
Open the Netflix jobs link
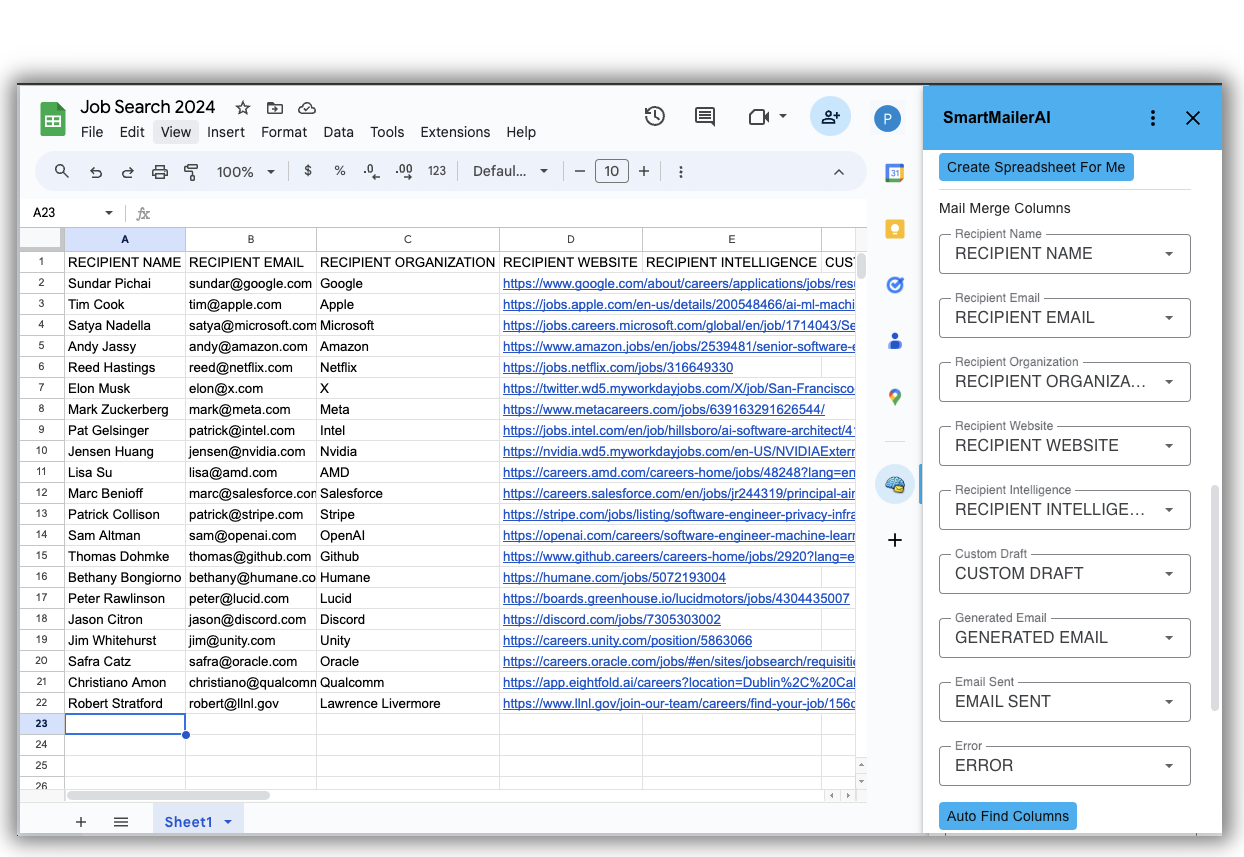[617, 368]
